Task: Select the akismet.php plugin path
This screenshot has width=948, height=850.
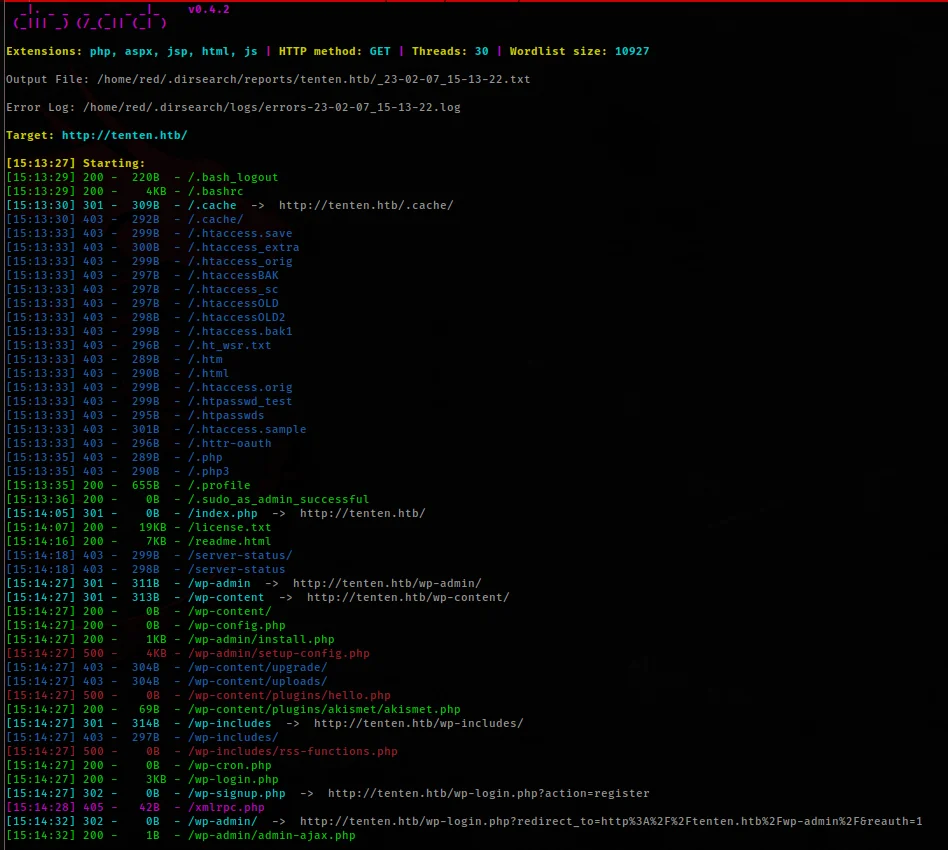Action: 324,709
